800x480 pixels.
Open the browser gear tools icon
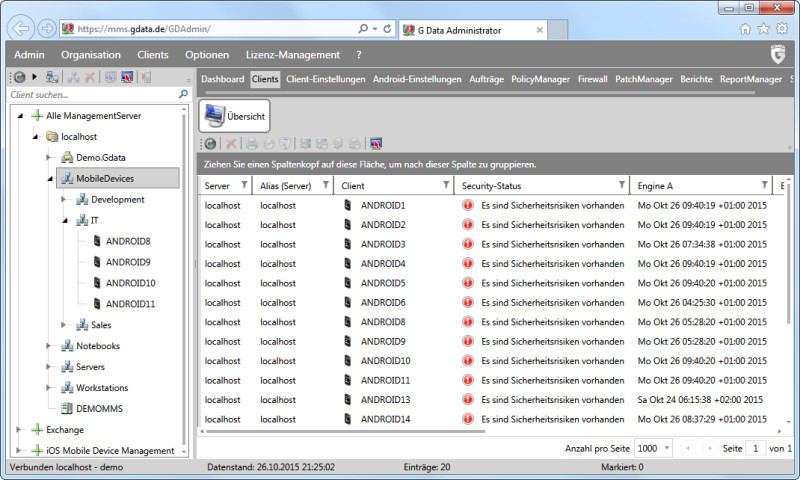click(782, 29)
